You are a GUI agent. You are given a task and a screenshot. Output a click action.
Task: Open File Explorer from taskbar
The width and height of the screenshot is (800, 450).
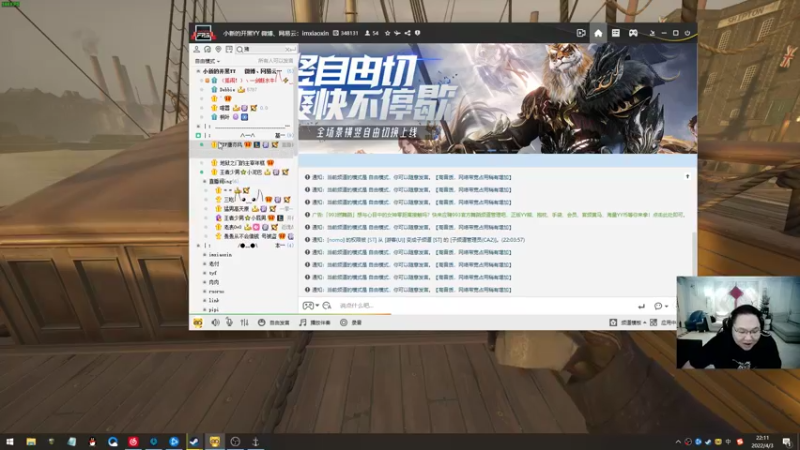31,441
